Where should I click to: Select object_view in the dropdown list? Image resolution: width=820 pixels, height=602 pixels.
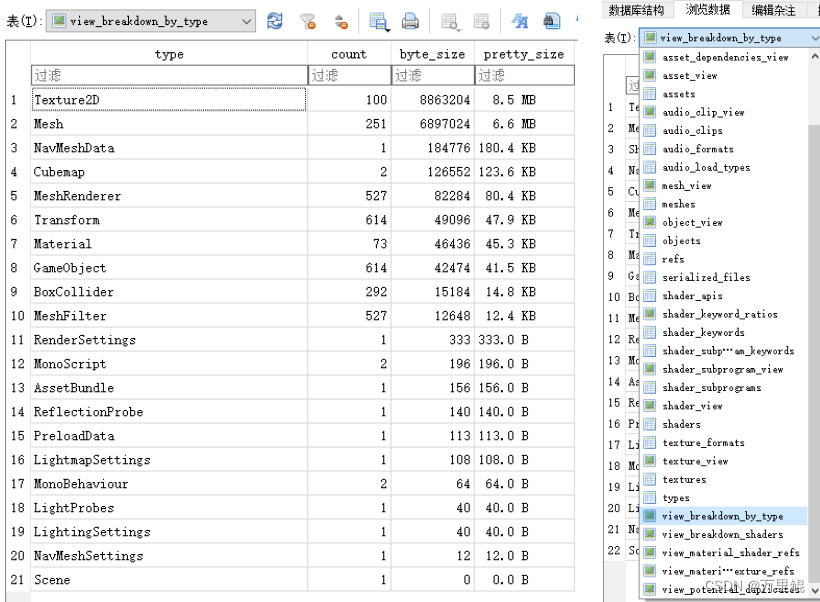pyautogui.click(x=725, y=222)
